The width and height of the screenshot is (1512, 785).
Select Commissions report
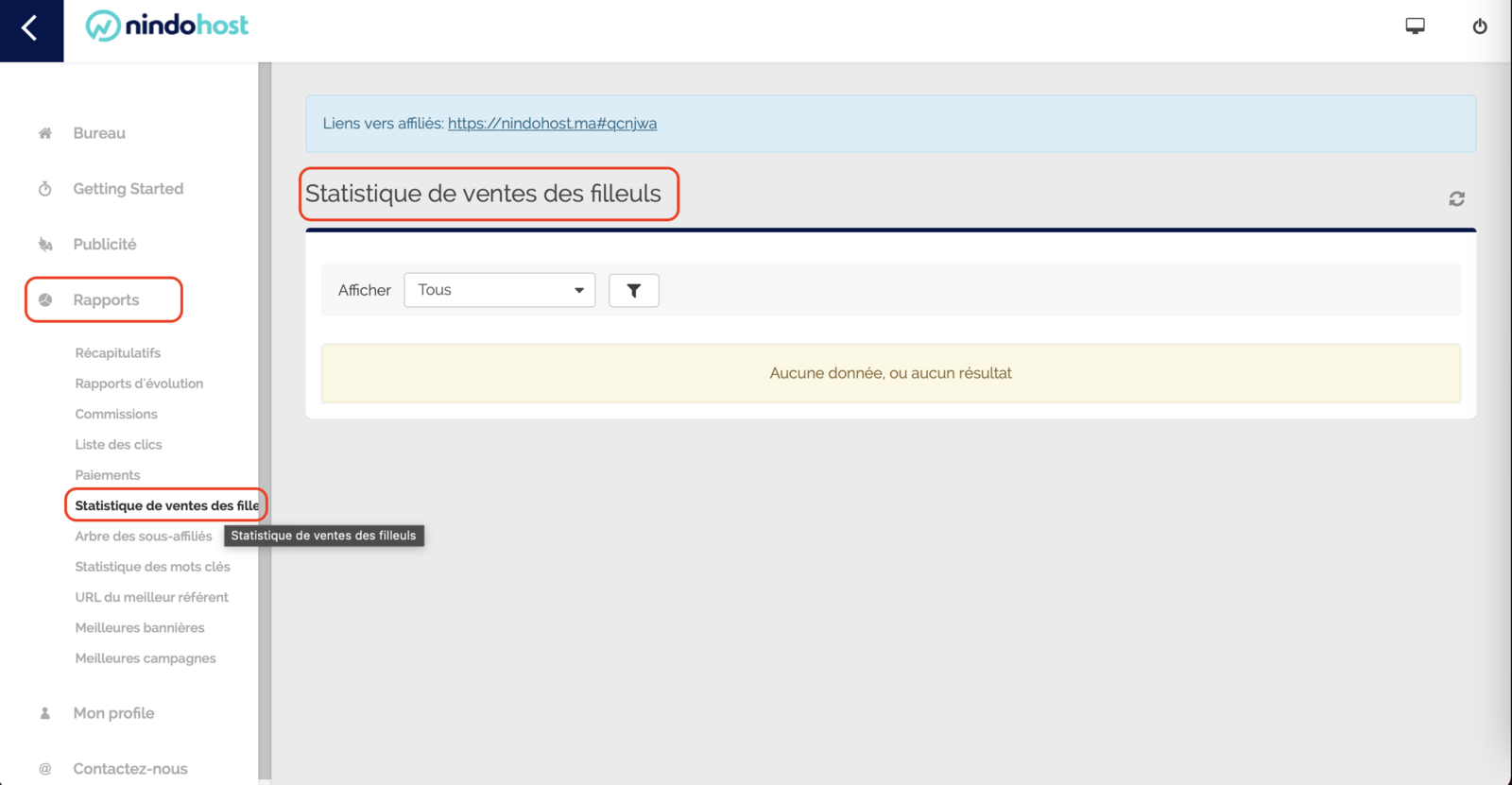tap(116, 414)
